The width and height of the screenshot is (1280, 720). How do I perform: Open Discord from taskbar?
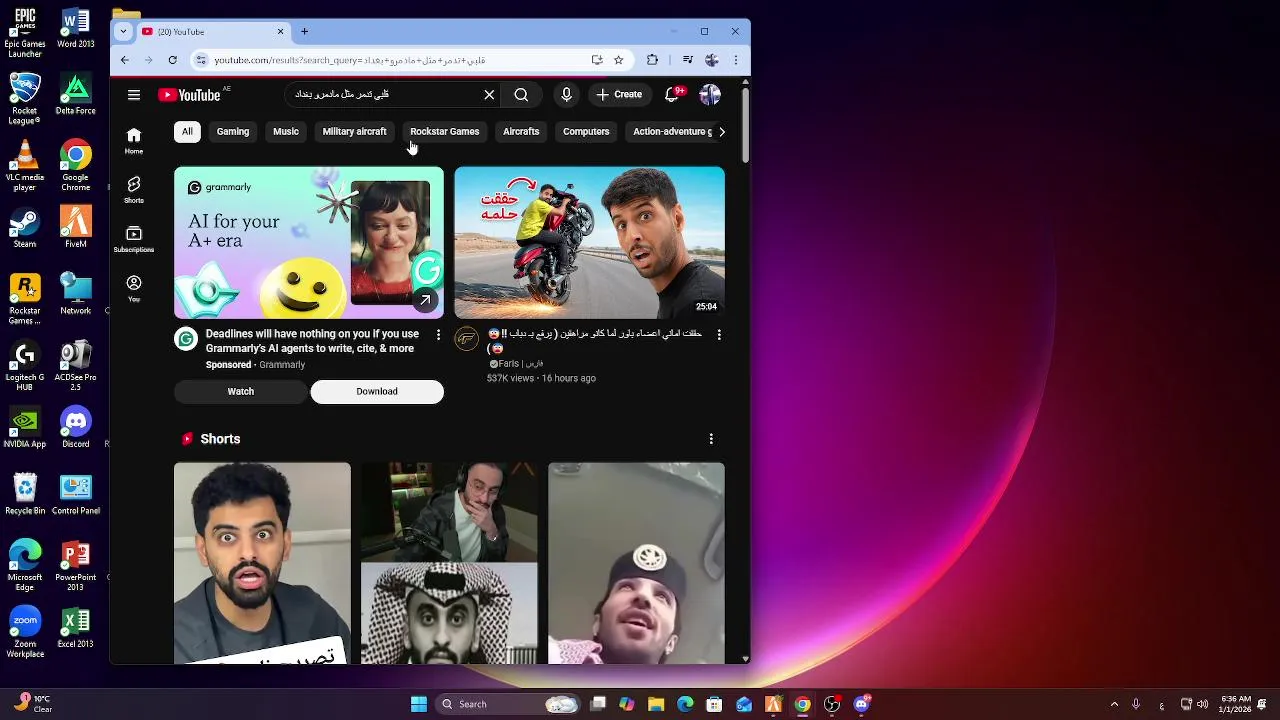(x=861, y=704)
